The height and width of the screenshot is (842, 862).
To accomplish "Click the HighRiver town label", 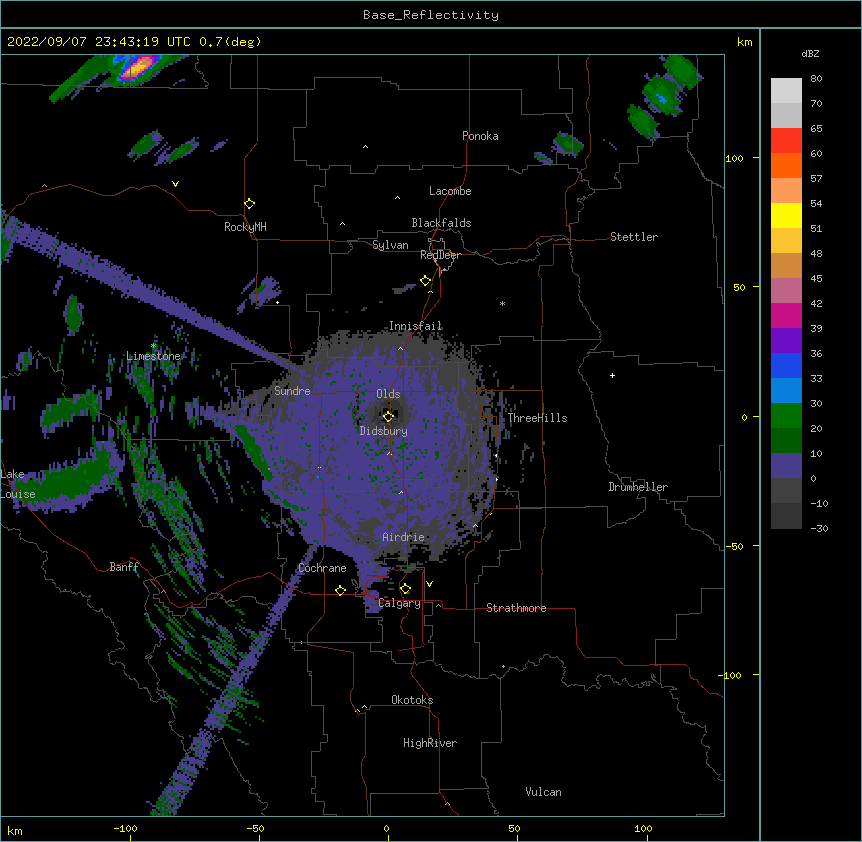I will coord(430,743).
